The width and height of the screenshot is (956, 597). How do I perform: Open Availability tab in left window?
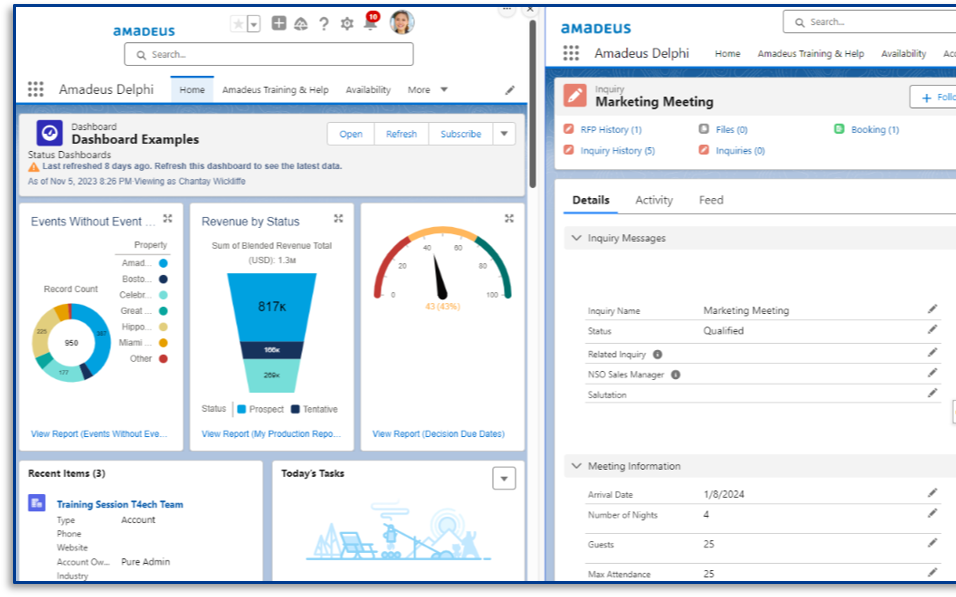click(x=368, y=90)
